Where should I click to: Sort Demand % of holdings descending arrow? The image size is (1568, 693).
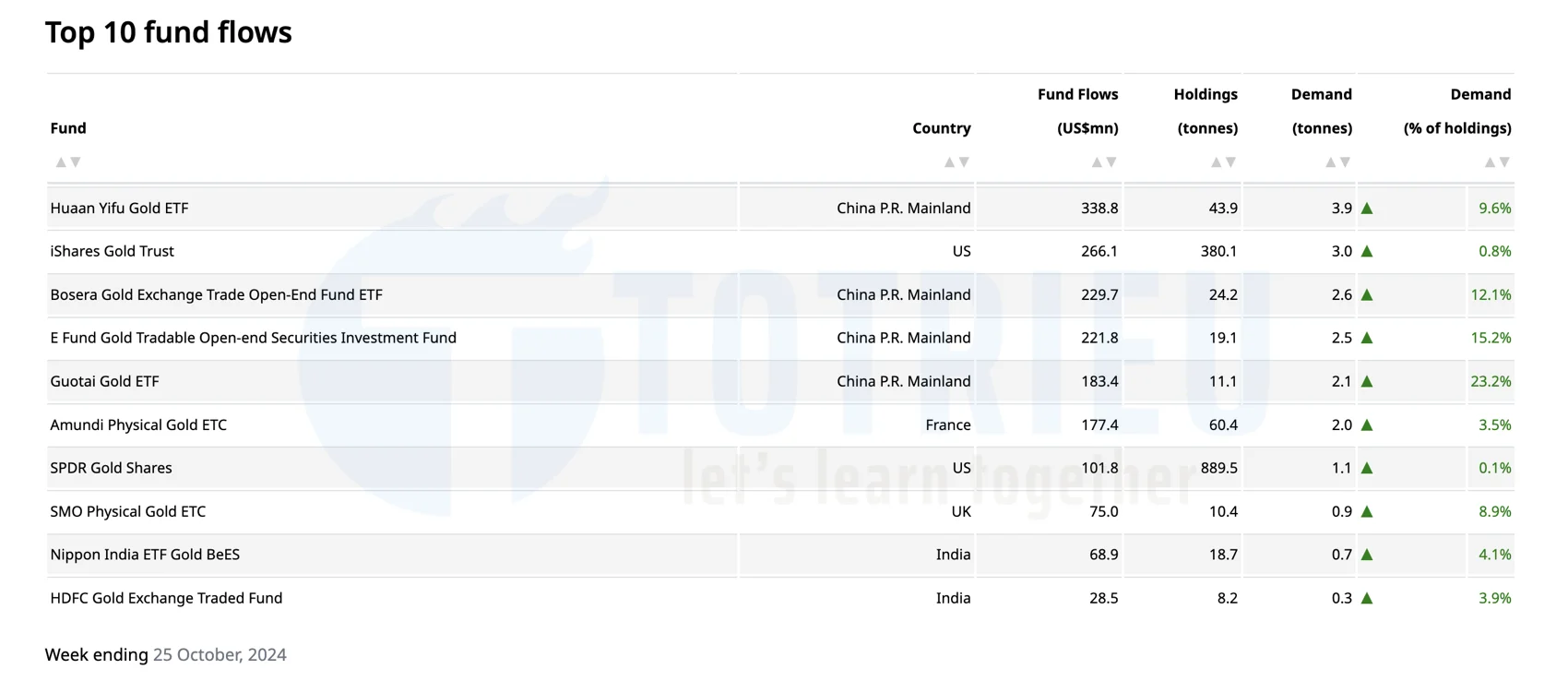pos(1504,162)
